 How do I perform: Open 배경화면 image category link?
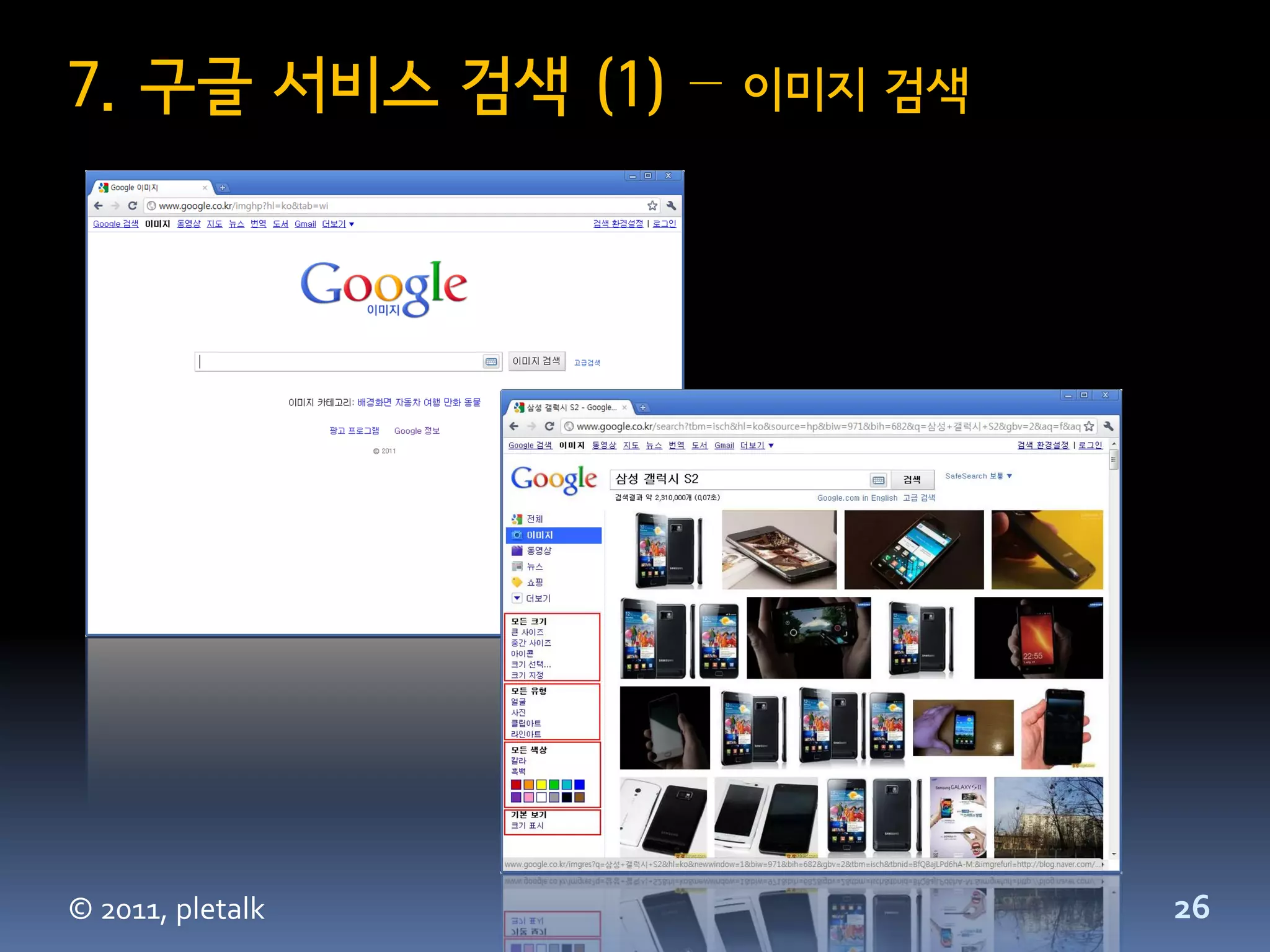tap(374, 402)
